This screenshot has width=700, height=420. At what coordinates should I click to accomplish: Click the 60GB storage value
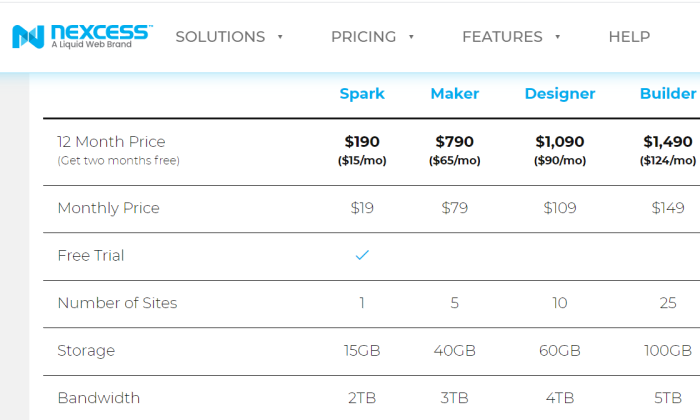(x=560, y=351)
